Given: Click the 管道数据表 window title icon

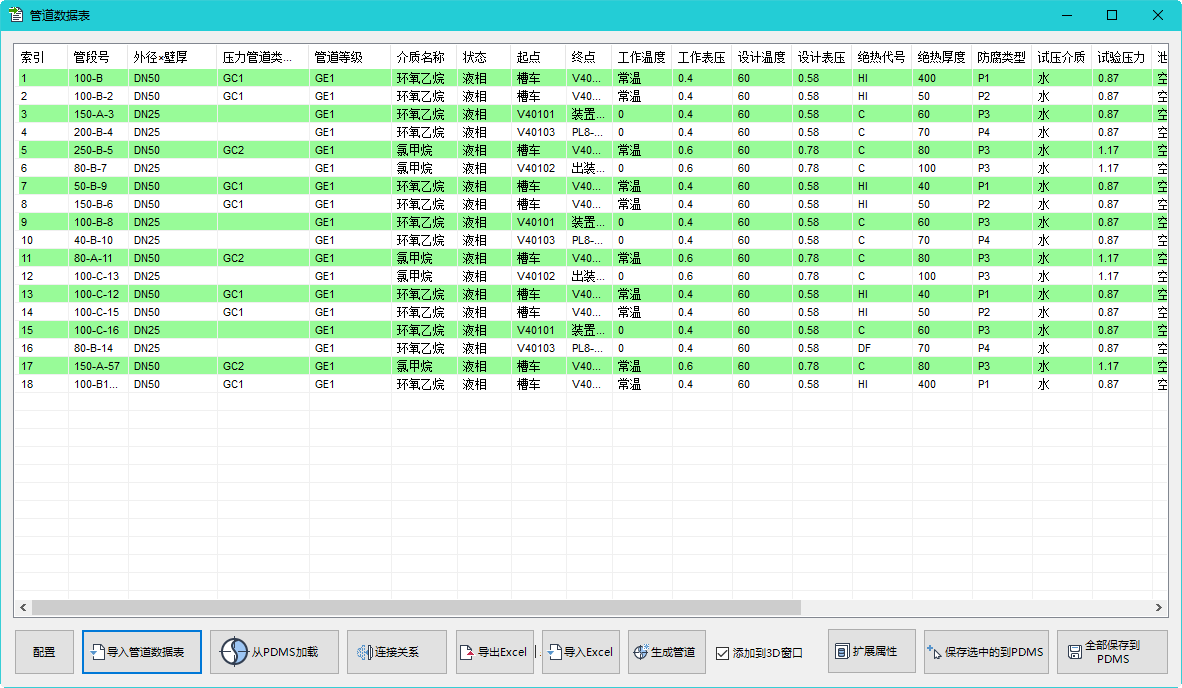Looking at the screenshot, I should coord(15,15).
